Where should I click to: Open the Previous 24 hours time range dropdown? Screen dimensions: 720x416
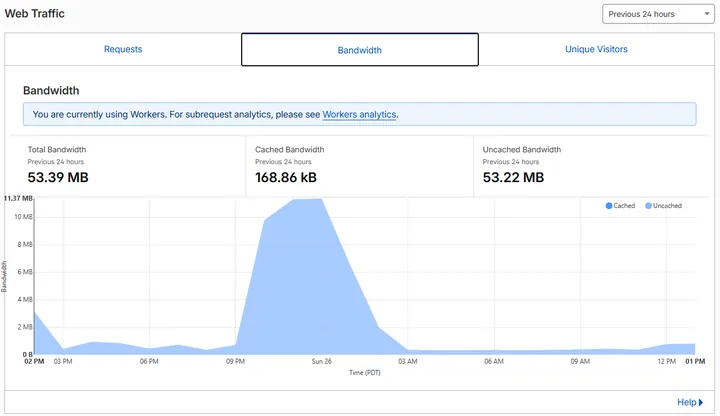coord(658,14)
